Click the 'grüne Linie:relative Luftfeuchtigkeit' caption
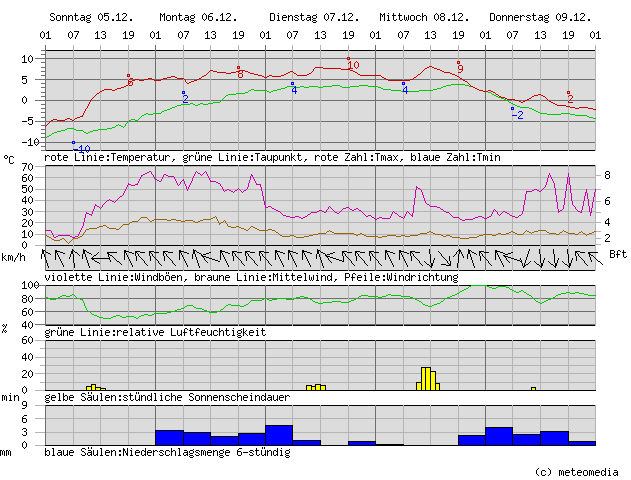631x480 pixels. coord(155,332)
